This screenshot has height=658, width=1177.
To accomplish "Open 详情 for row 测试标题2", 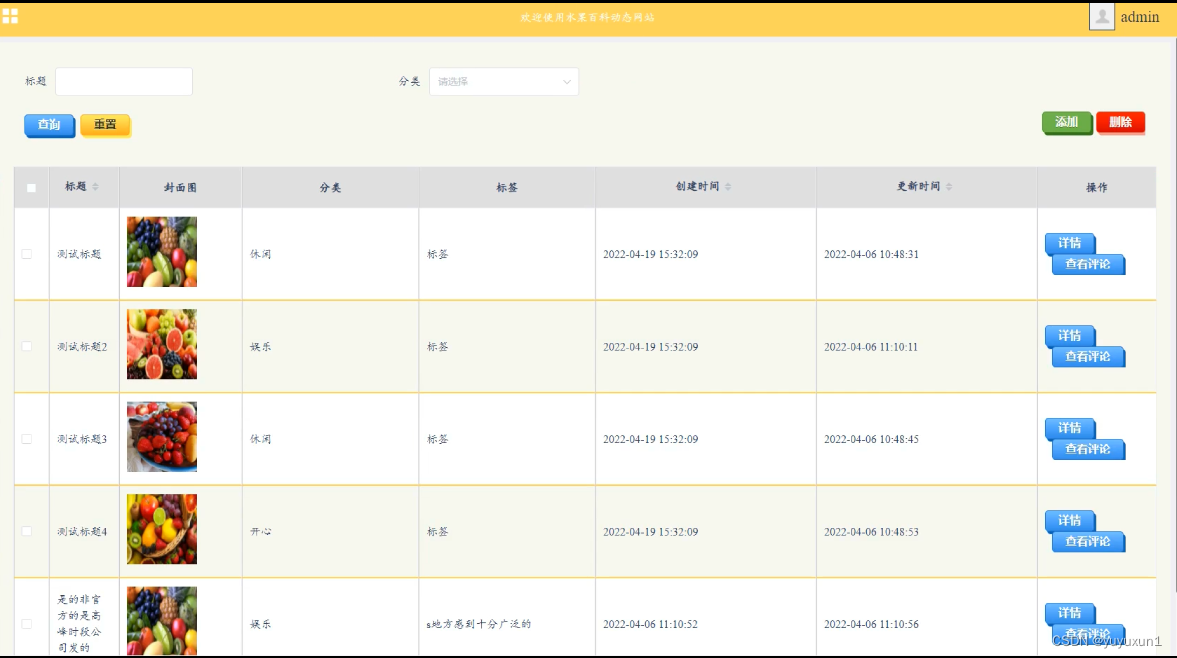I will (x=1070, y=336).
